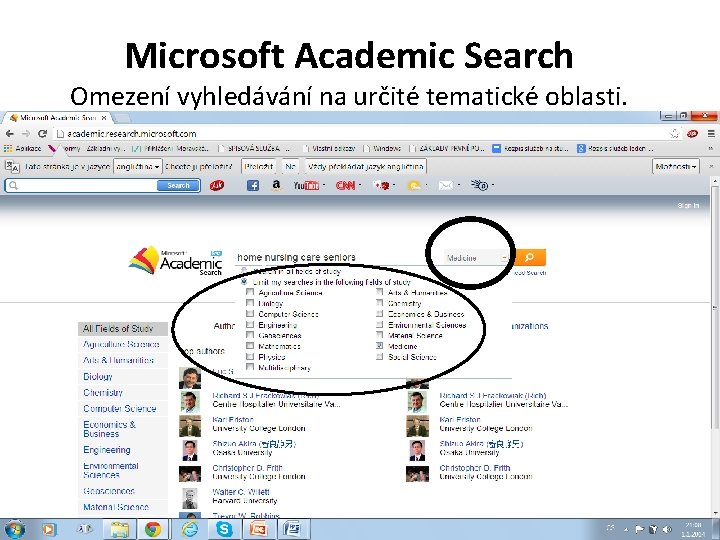Open the media player taskbar icon
Viewport: 720px width, 540px height.
point(48,529)
